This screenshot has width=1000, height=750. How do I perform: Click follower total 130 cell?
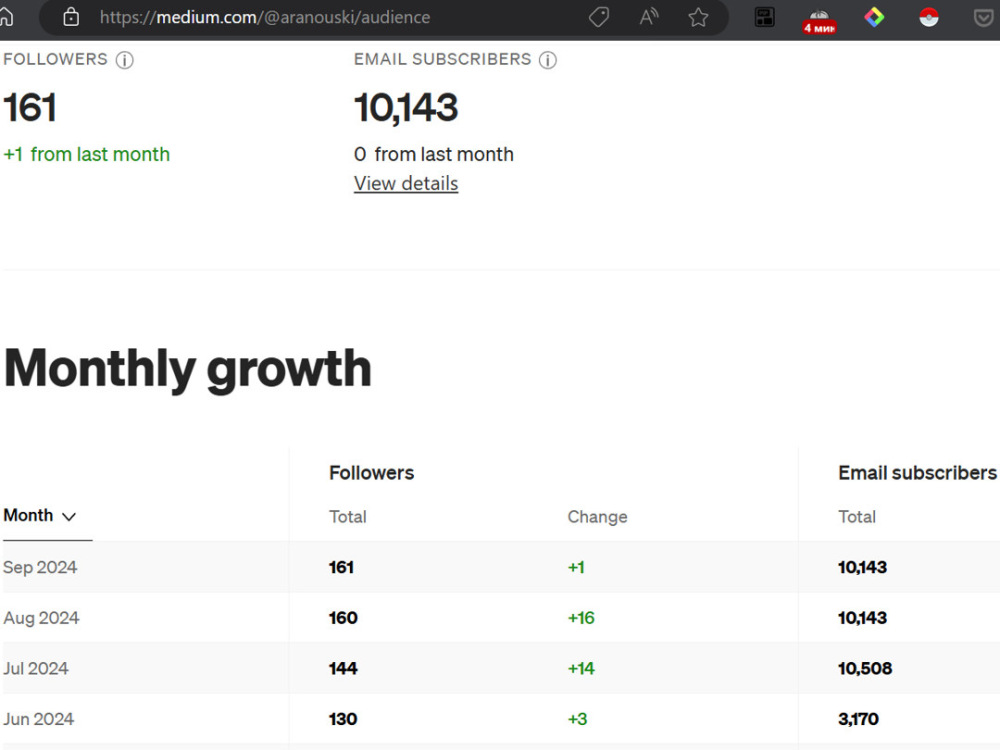tap(343, 719)
